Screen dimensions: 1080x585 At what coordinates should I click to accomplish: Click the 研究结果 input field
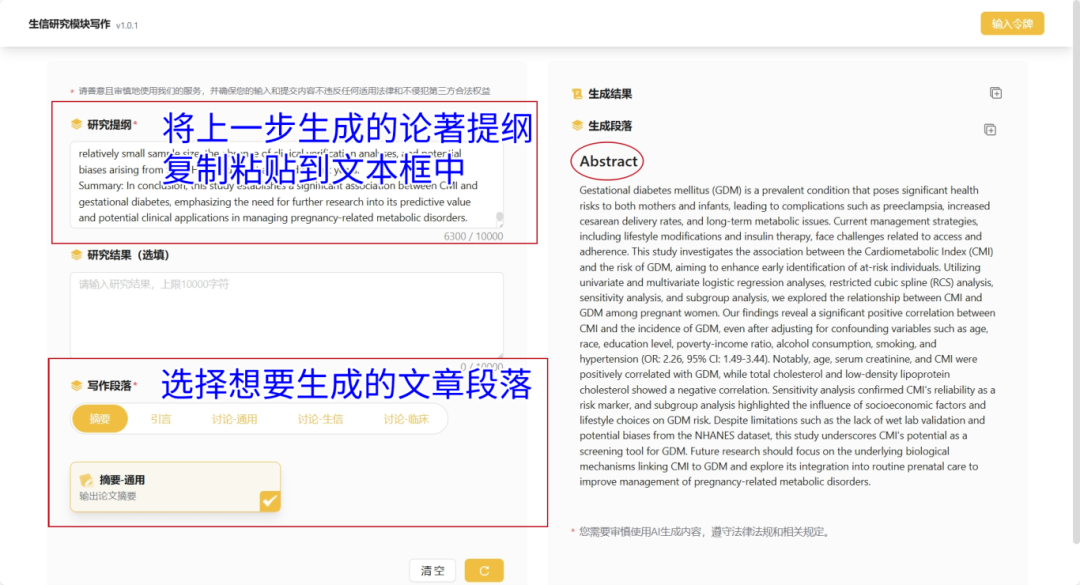pyautogui.click(x=287, y=315)
